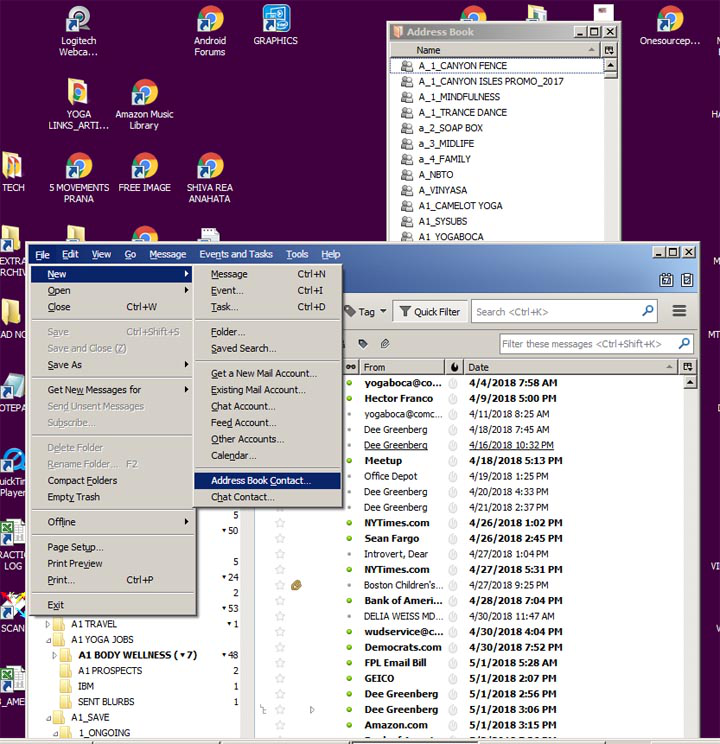Toggle the star on NYTimes.com 4/26 message

280,522
